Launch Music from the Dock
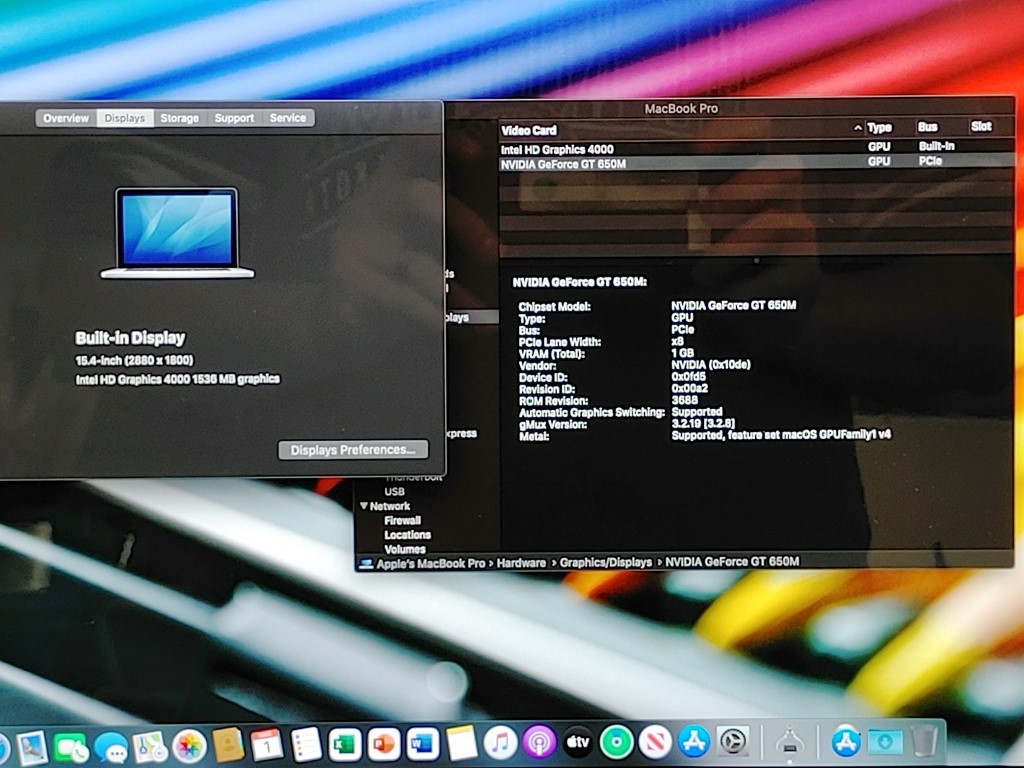The height and width of the screenshot is (768, 1024). click(500, 743)
